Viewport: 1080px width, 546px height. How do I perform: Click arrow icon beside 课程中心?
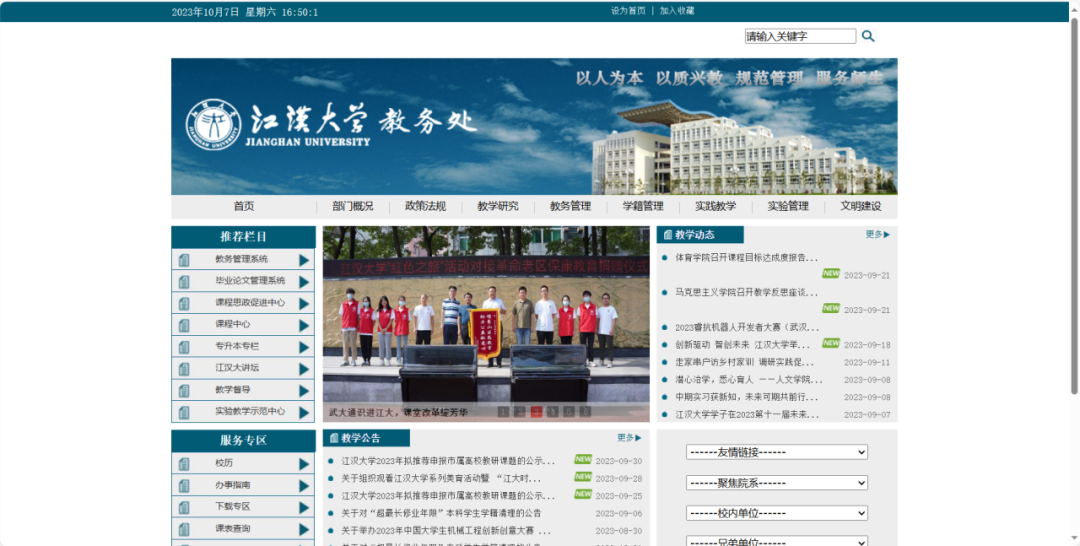304,325
